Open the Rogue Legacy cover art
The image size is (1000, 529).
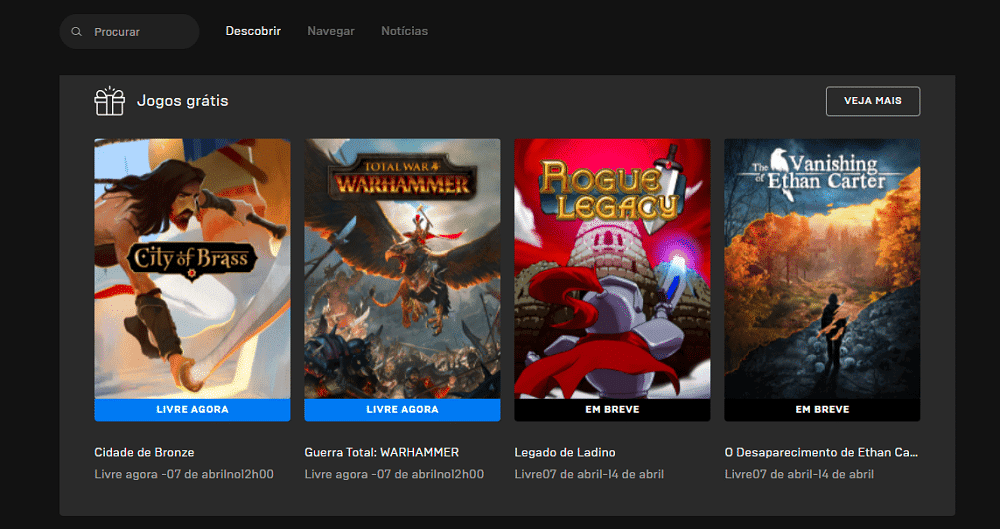(612, 269)
